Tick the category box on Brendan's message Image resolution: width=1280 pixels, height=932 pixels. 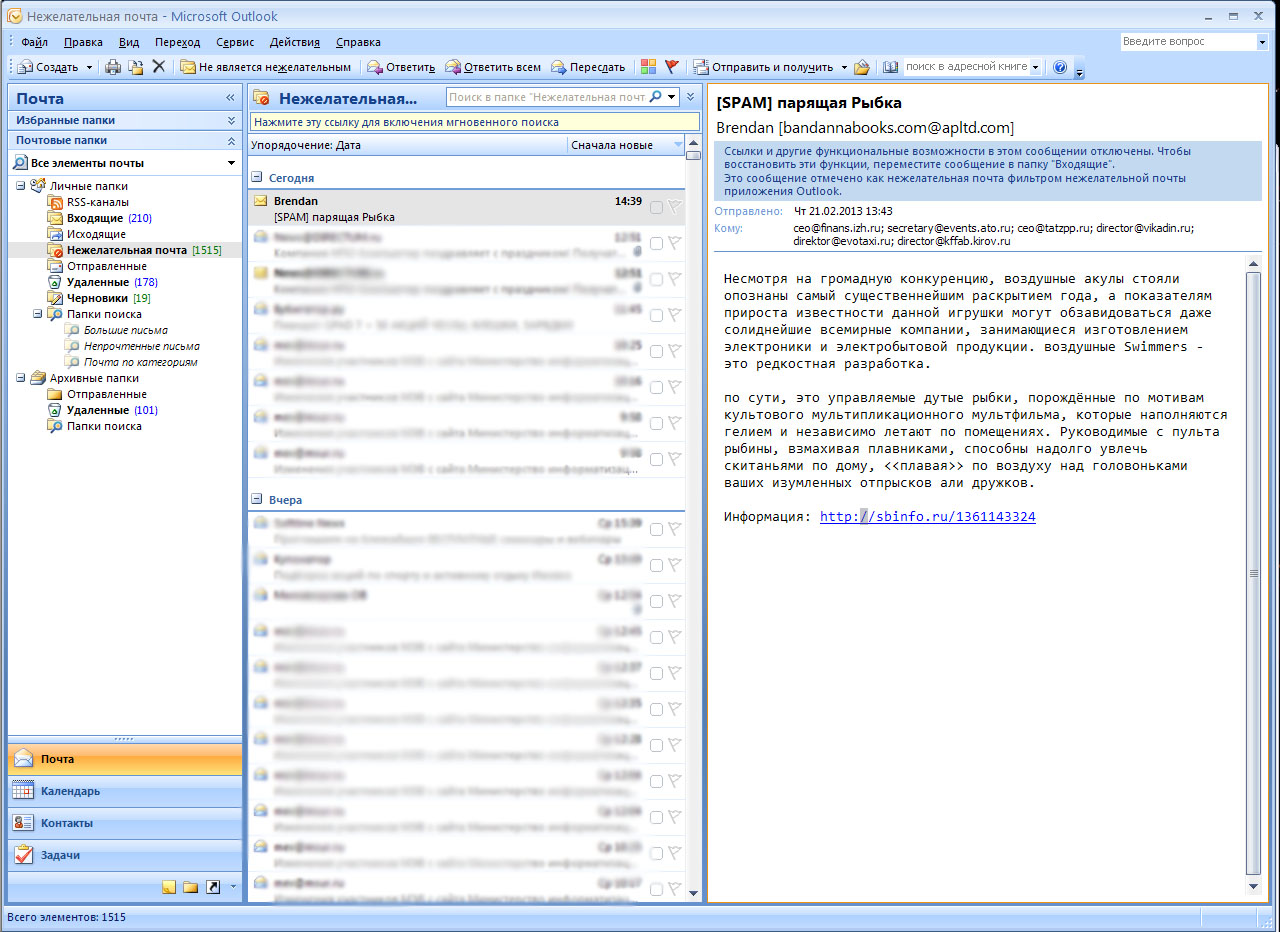point(656,207)
